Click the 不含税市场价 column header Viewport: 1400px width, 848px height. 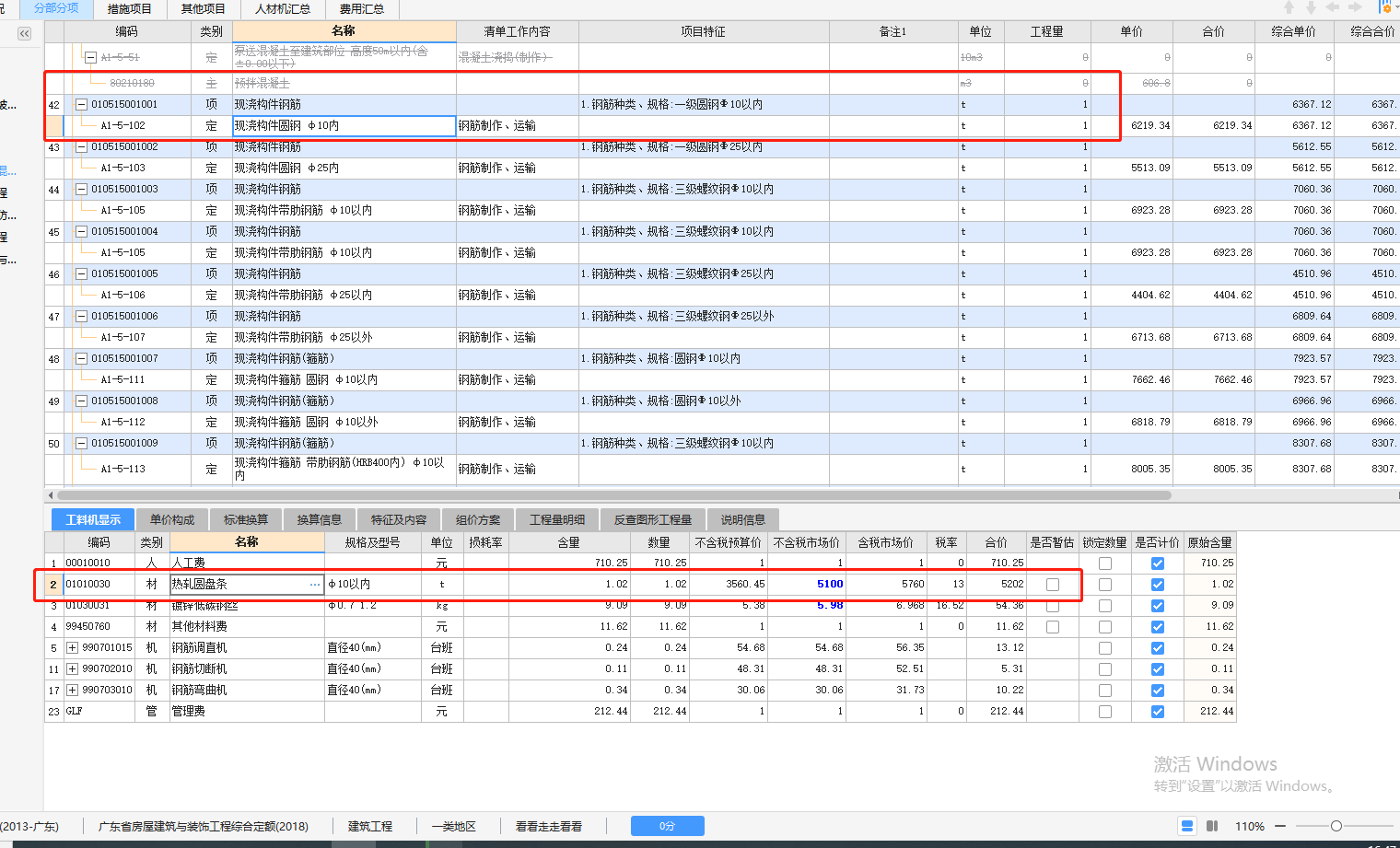tap(807, 542)
